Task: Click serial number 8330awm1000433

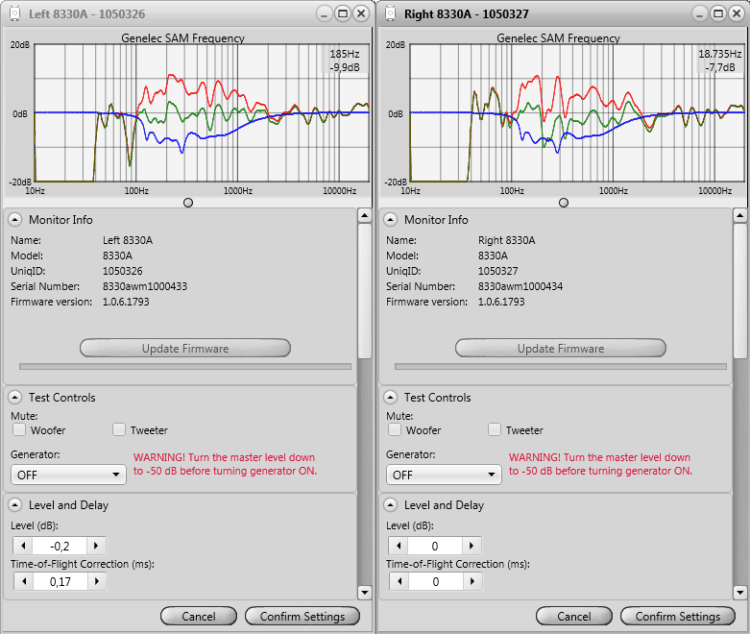Action: tap(145, 286)
